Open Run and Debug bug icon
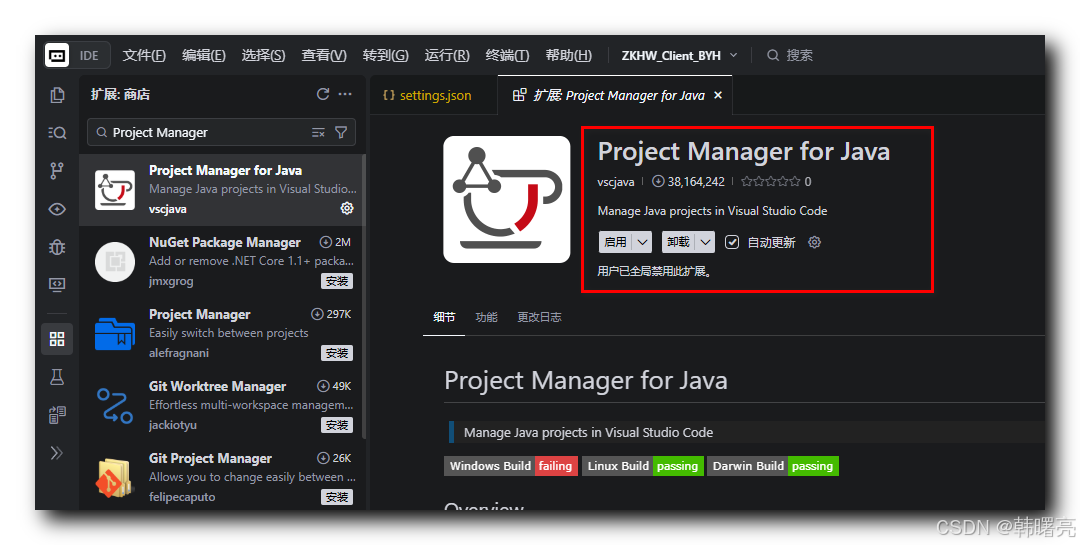 click(x=57, y=247)
